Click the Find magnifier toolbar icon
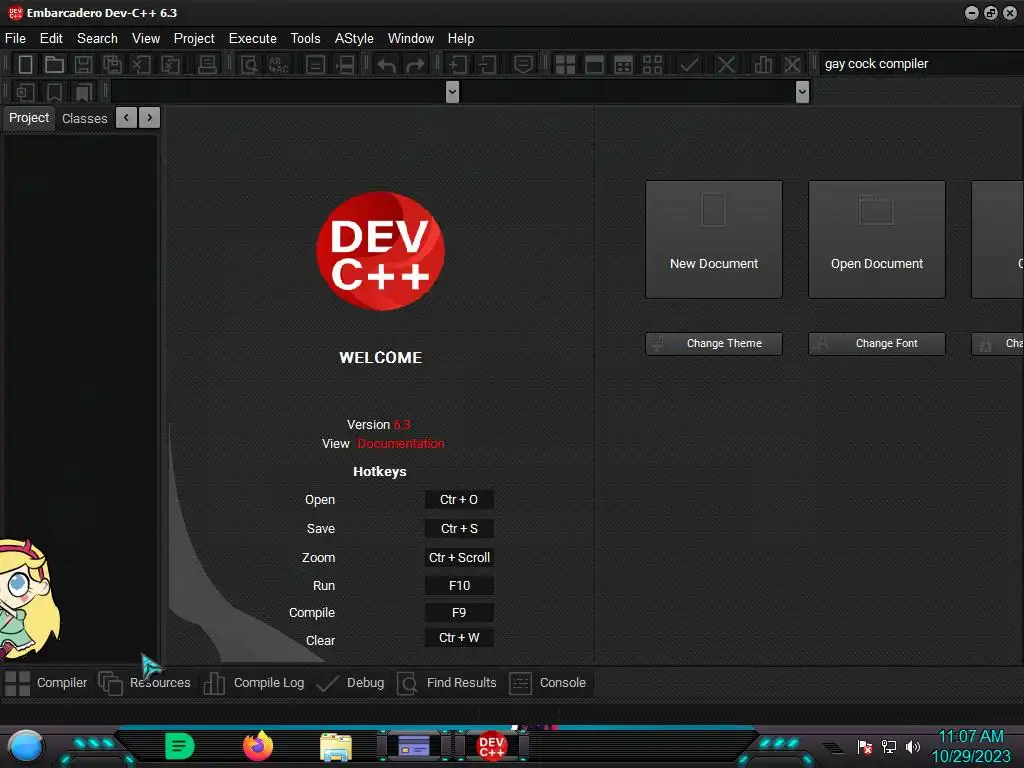Image resolution: width=1024 pixels, height=768 pixels. tap(249, 65)
